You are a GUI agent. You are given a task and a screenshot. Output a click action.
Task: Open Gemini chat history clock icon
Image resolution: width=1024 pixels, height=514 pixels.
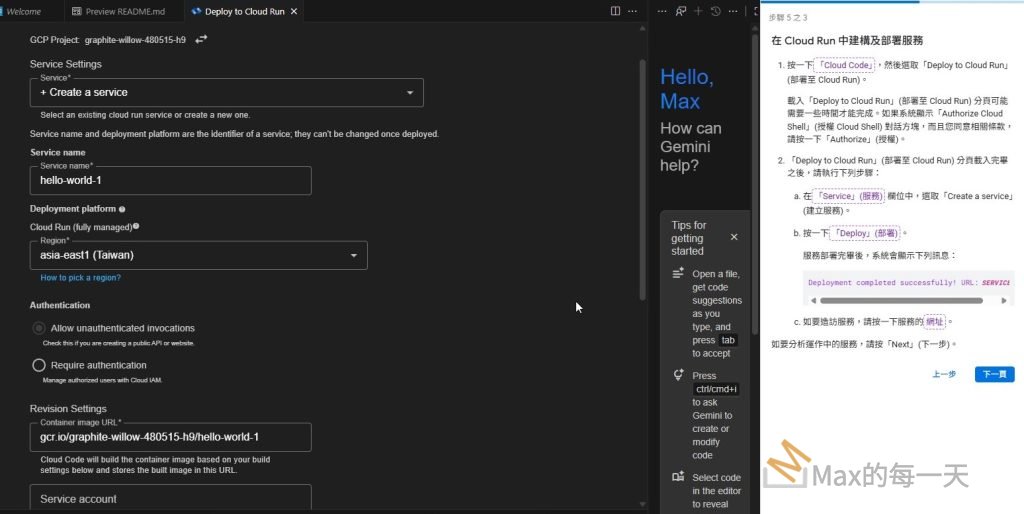click(716, 11)
